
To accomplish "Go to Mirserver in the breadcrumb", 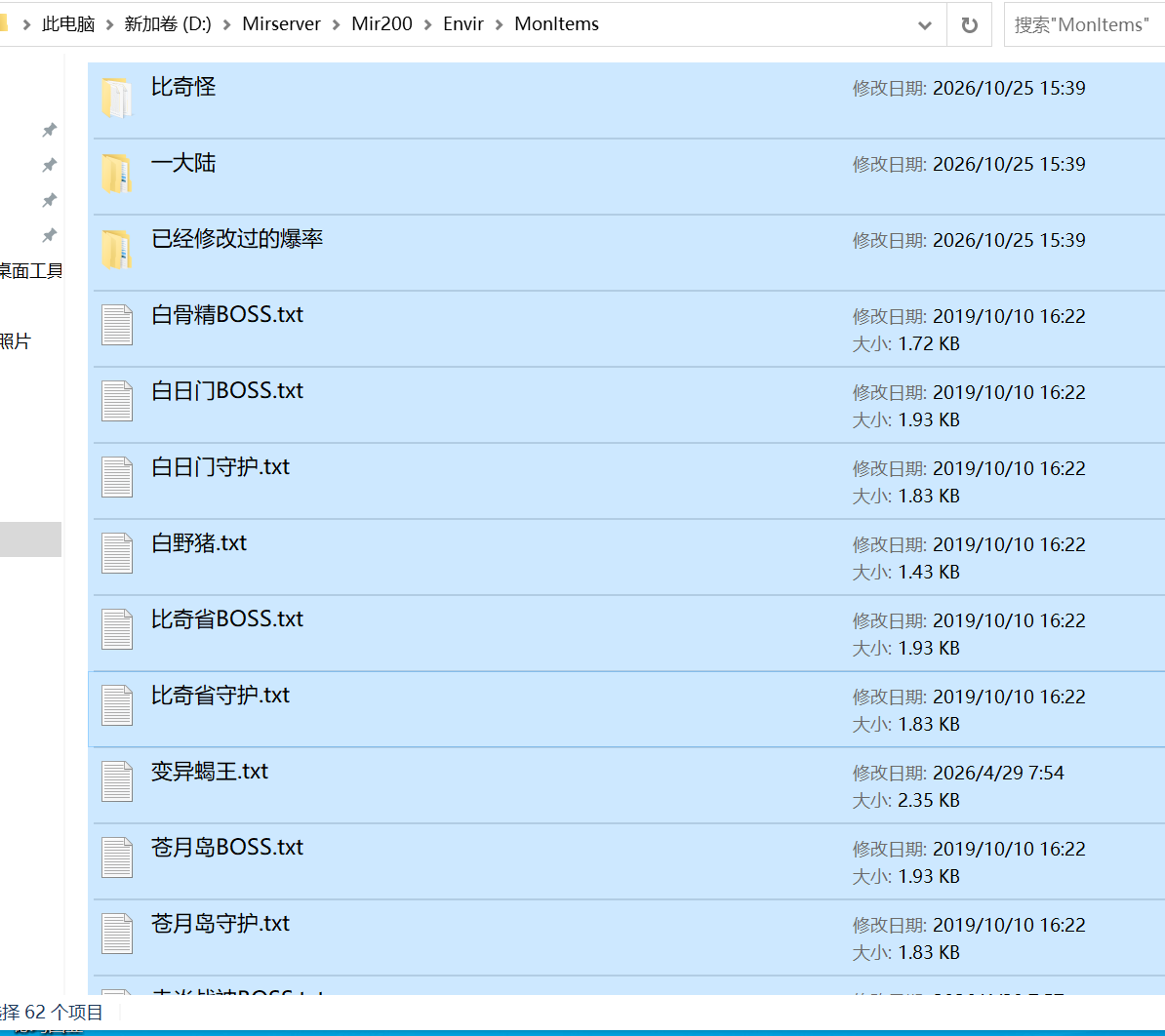I will pyautogui.click(x=282, y=24).
